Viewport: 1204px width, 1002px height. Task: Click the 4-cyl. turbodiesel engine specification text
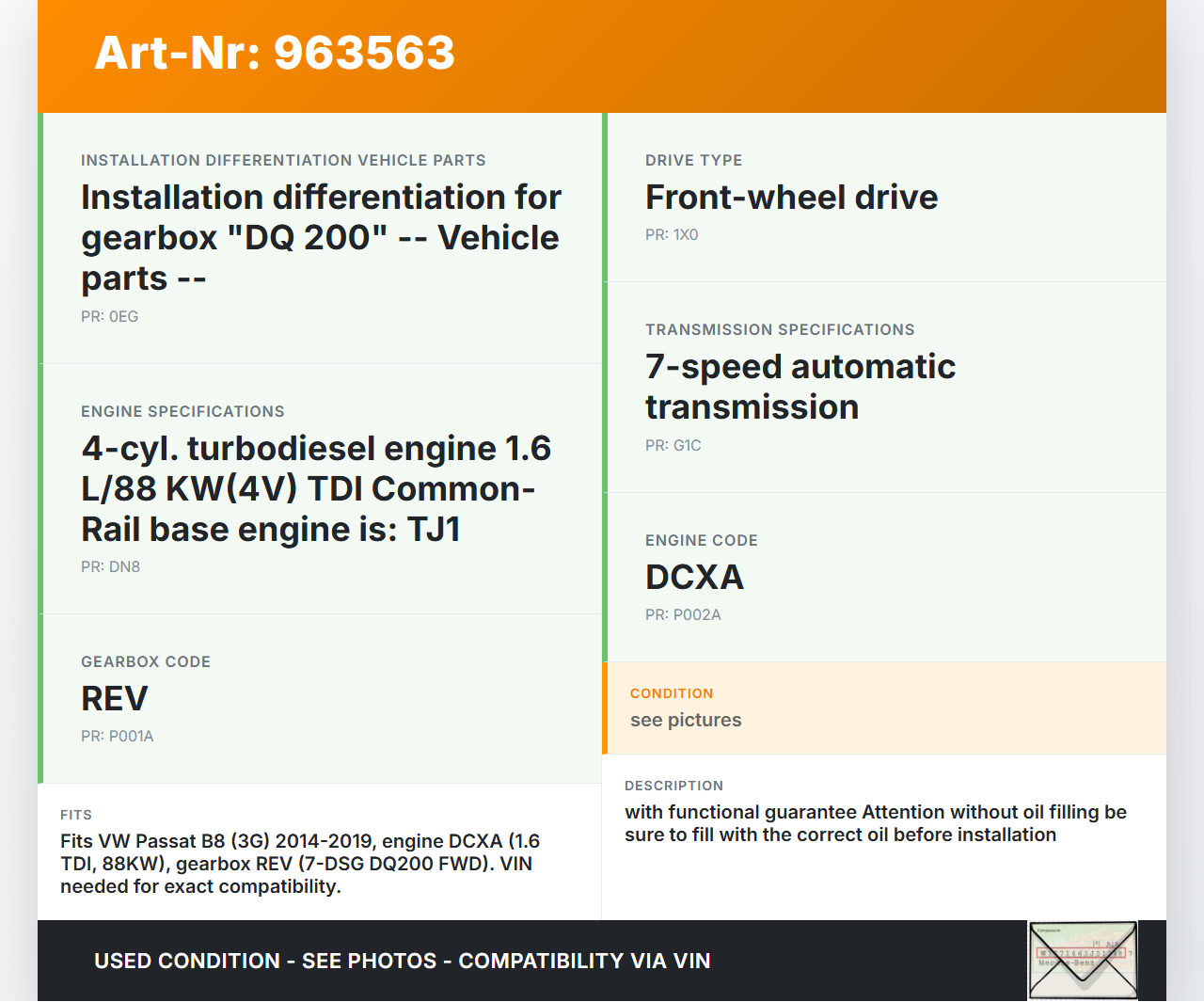pyautogui.click(x=316, y=488)
